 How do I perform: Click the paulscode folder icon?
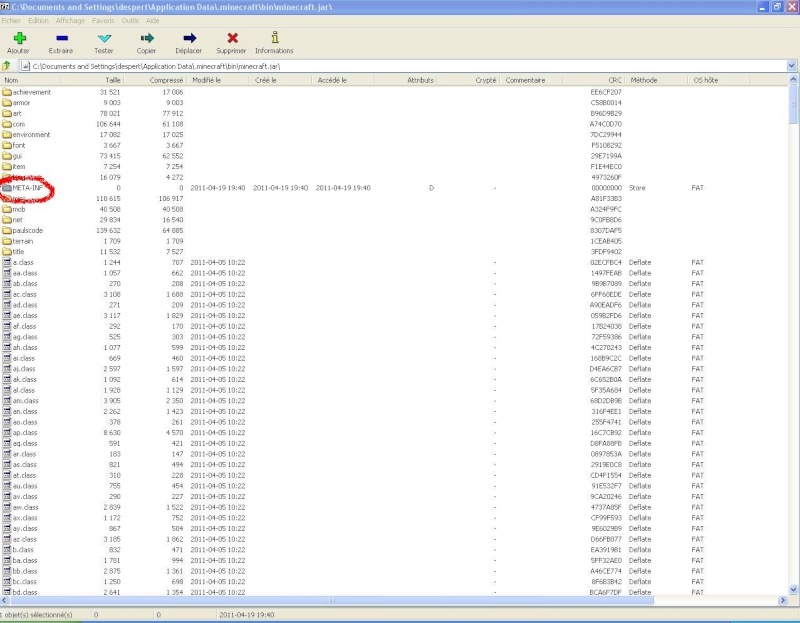point(7,231)
